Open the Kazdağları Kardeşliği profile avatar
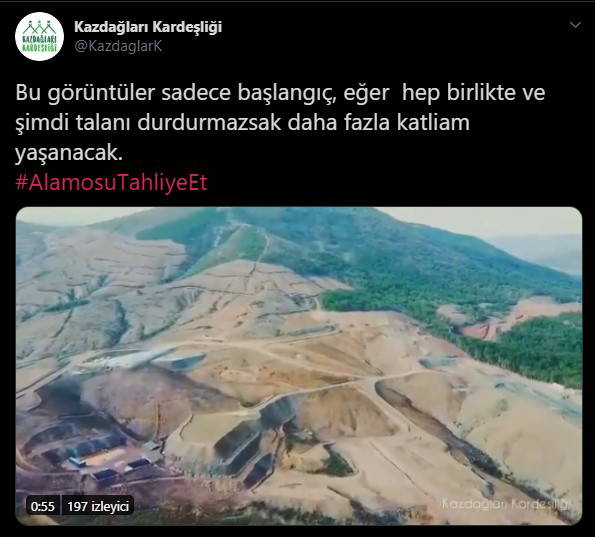Screen dimensions: 595x537 click(x=39, y=36)
